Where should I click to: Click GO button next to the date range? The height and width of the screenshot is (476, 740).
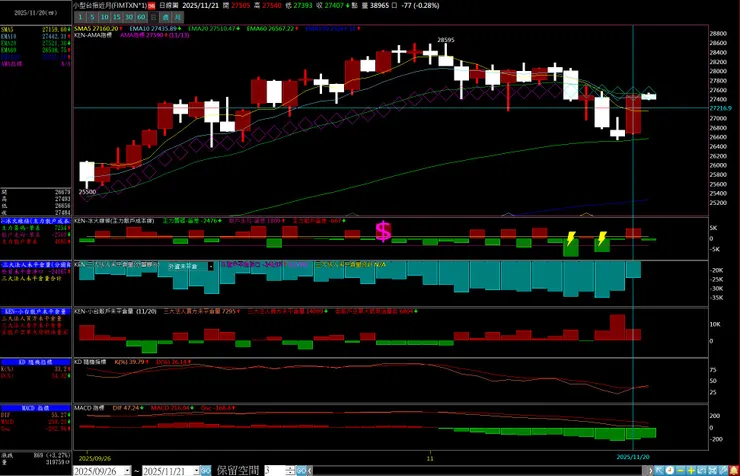(206, 470)
